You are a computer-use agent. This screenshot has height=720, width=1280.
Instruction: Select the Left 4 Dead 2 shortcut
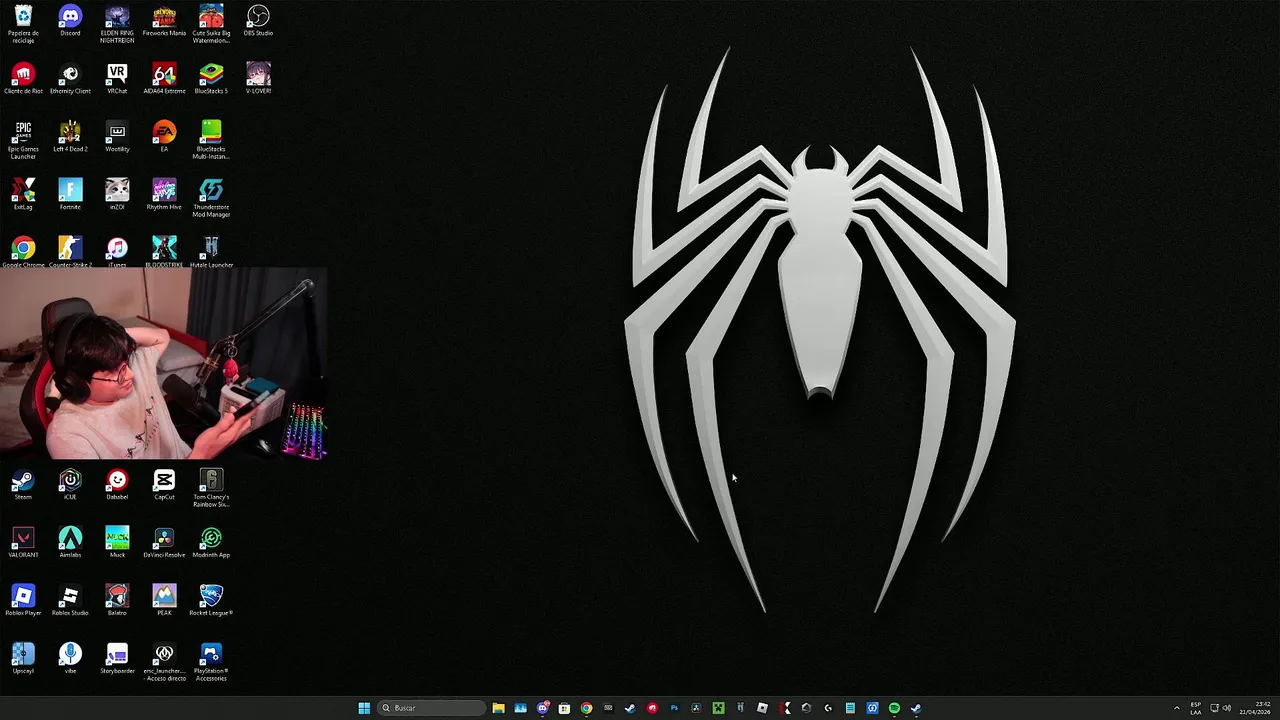coord(70,136)
